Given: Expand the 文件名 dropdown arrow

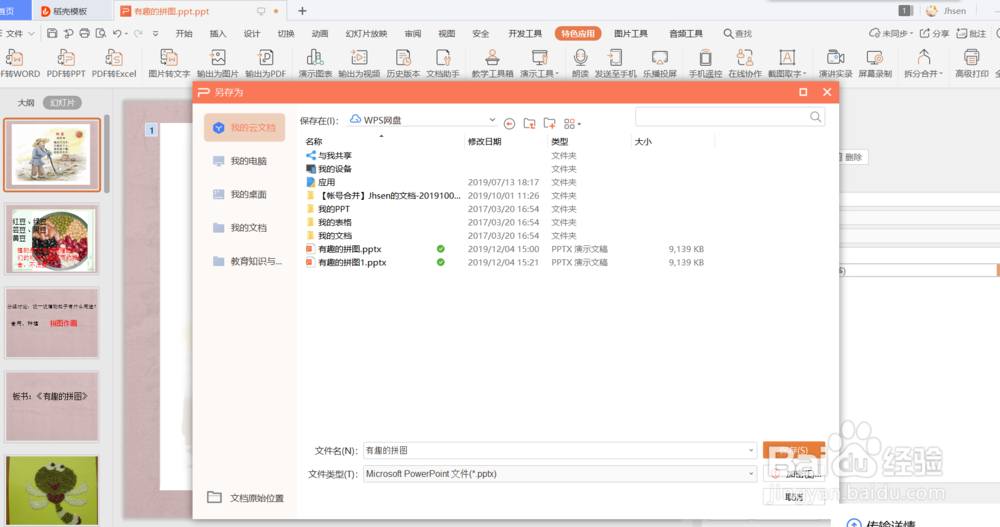Looking at the screenshot, I should [751, 450].
